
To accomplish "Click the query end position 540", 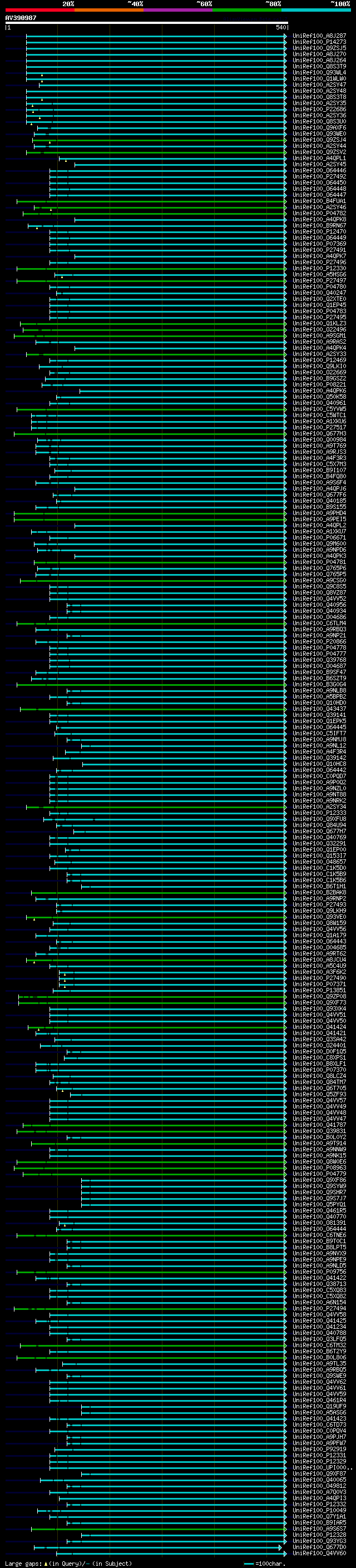I will (280, 27).
